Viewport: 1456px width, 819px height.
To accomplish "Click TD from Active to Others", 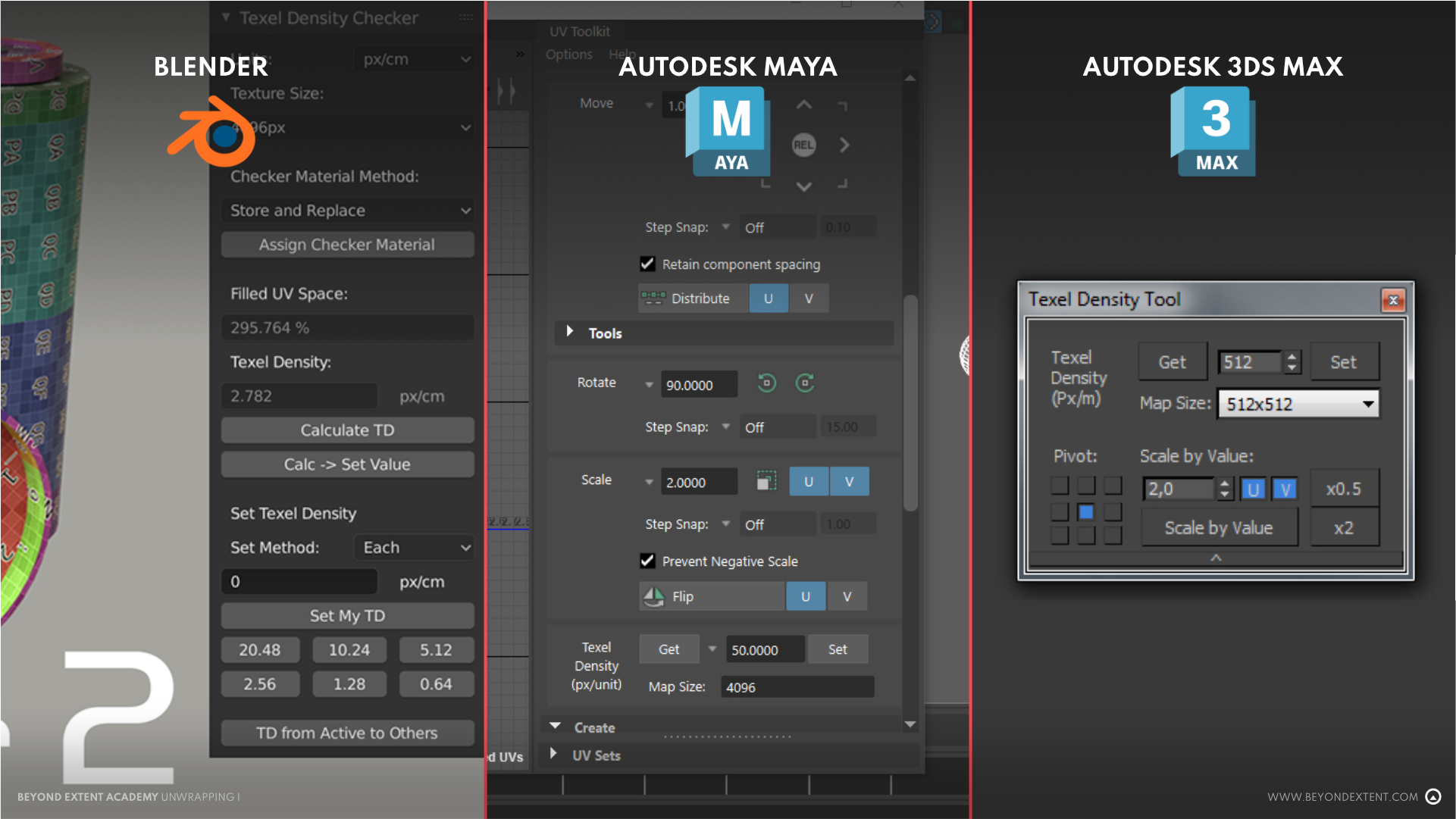I will [348, 733].
